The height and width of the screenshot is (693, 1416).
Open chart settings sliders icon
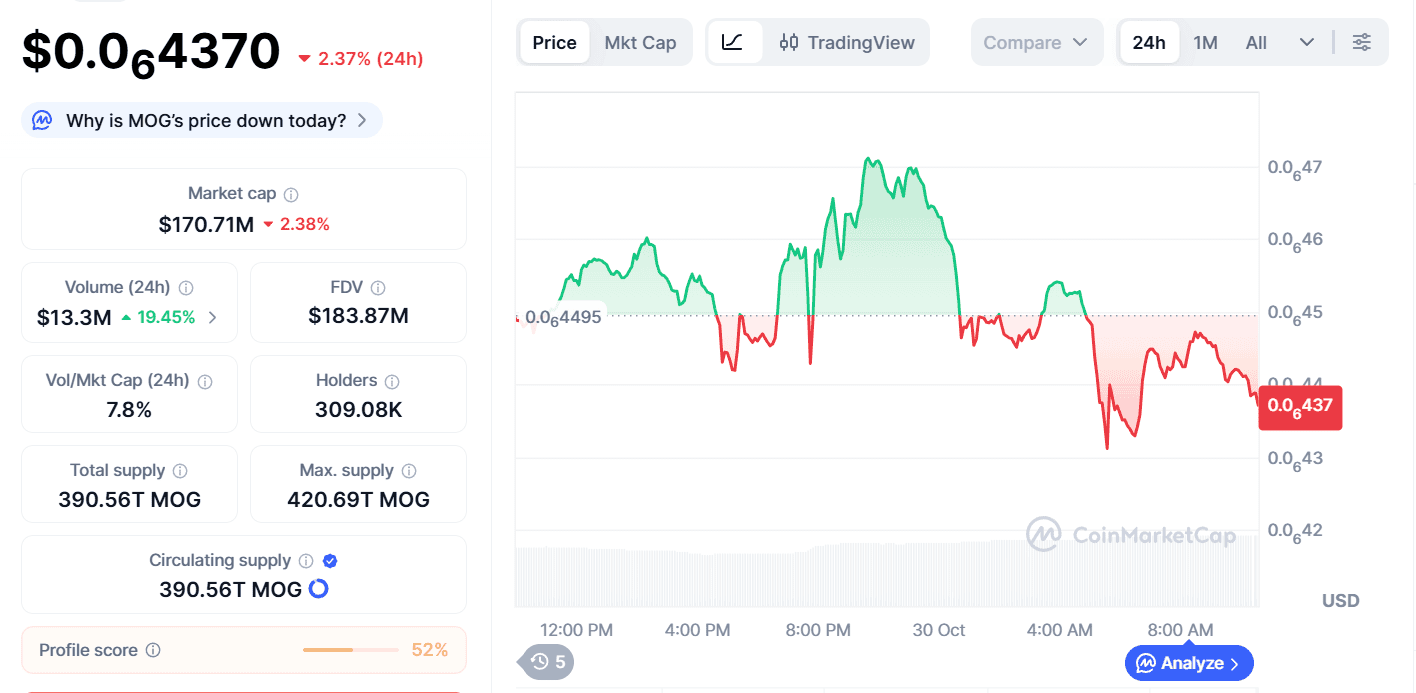click(1361, 42)
